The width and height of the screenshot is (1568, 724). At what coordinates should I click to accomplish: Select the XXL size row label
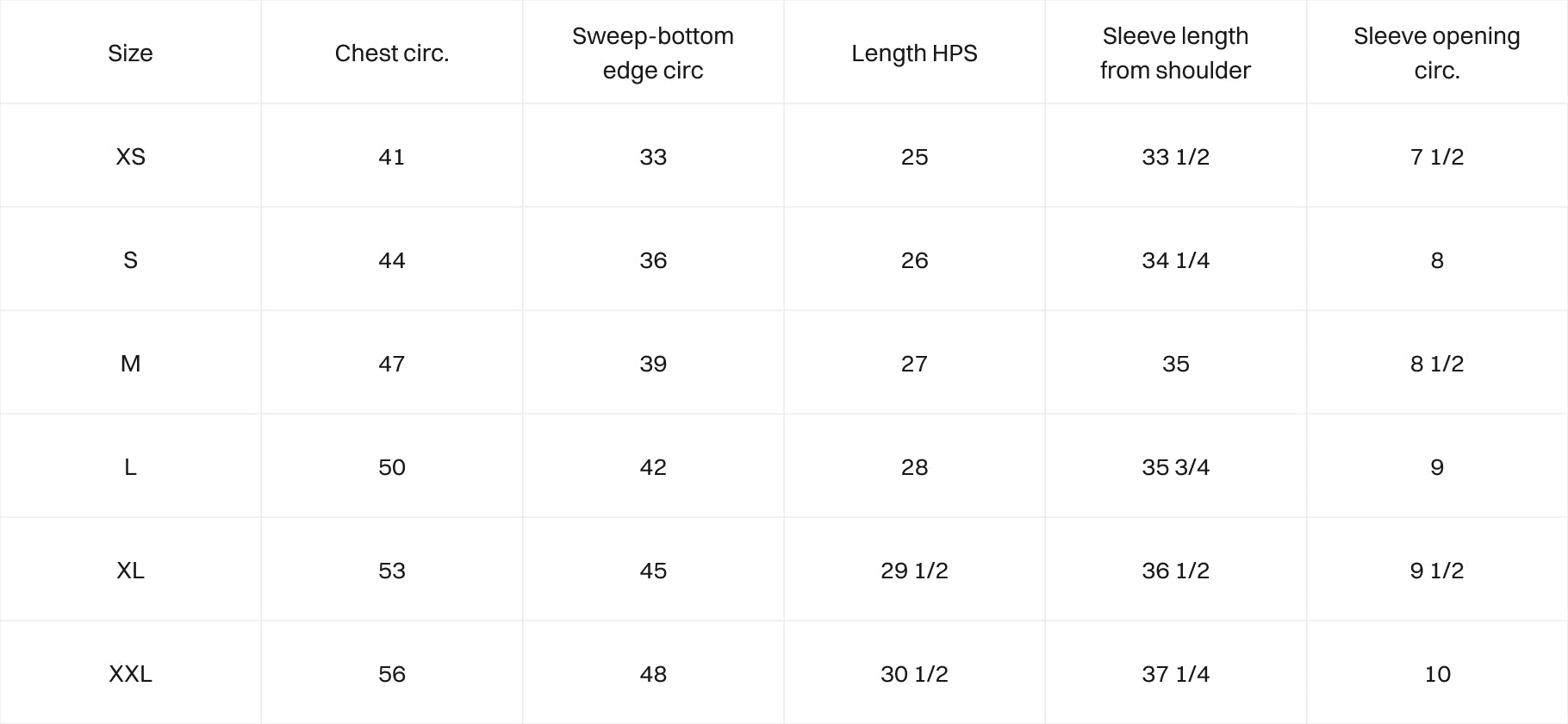coord(130,674)
